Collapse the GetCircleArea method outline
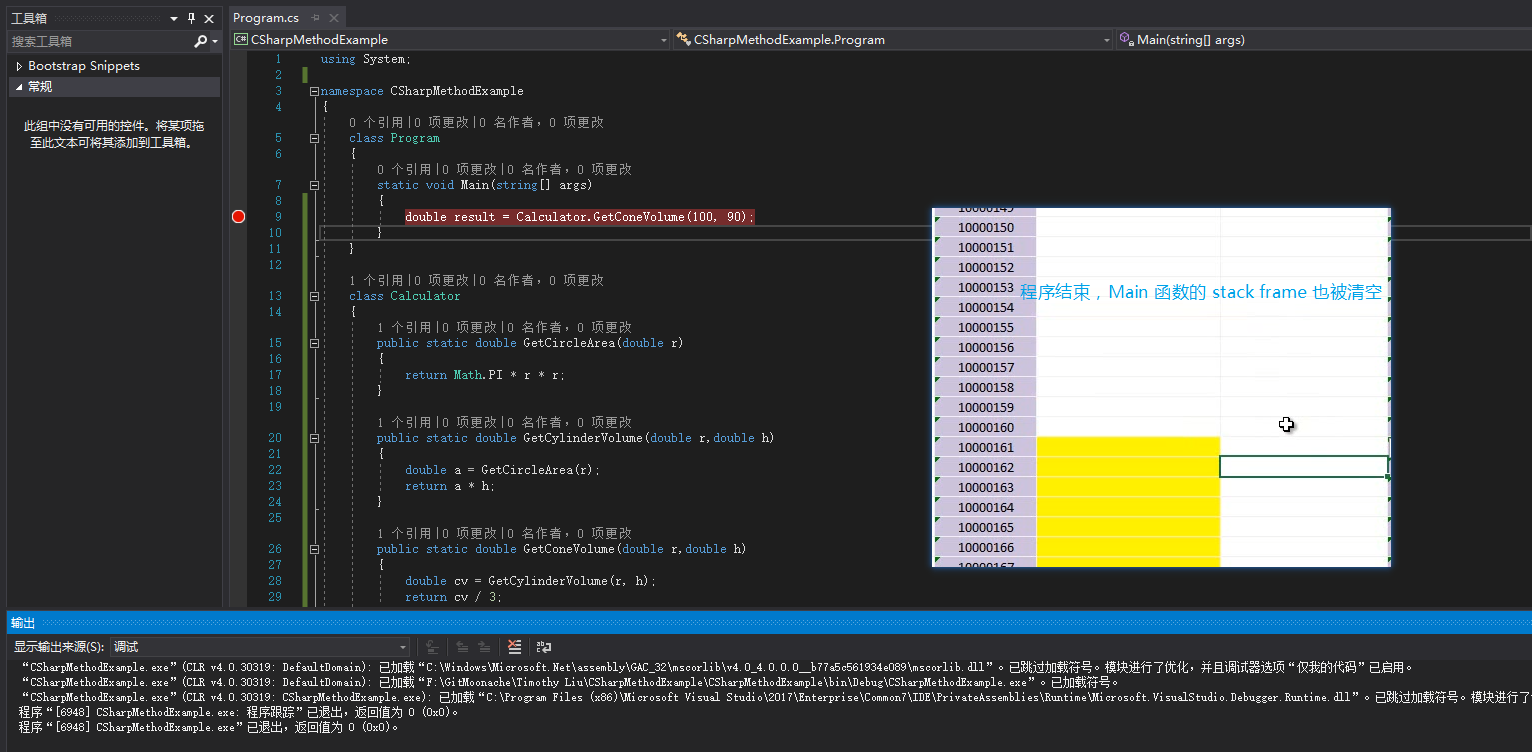The height and width of the screenshot is (752, 1532). 315,343
